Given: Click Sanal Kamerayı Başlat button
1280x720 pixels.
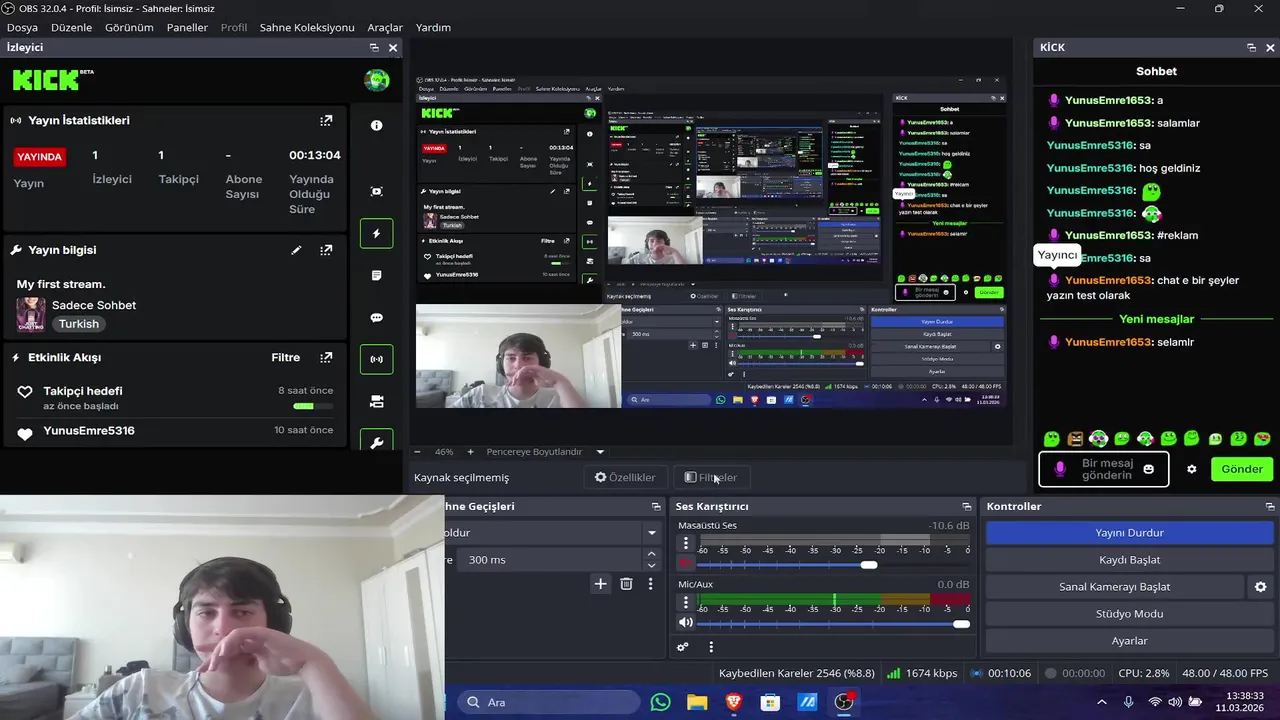Looking at the screenshot, I should [x=1114, y=587].
